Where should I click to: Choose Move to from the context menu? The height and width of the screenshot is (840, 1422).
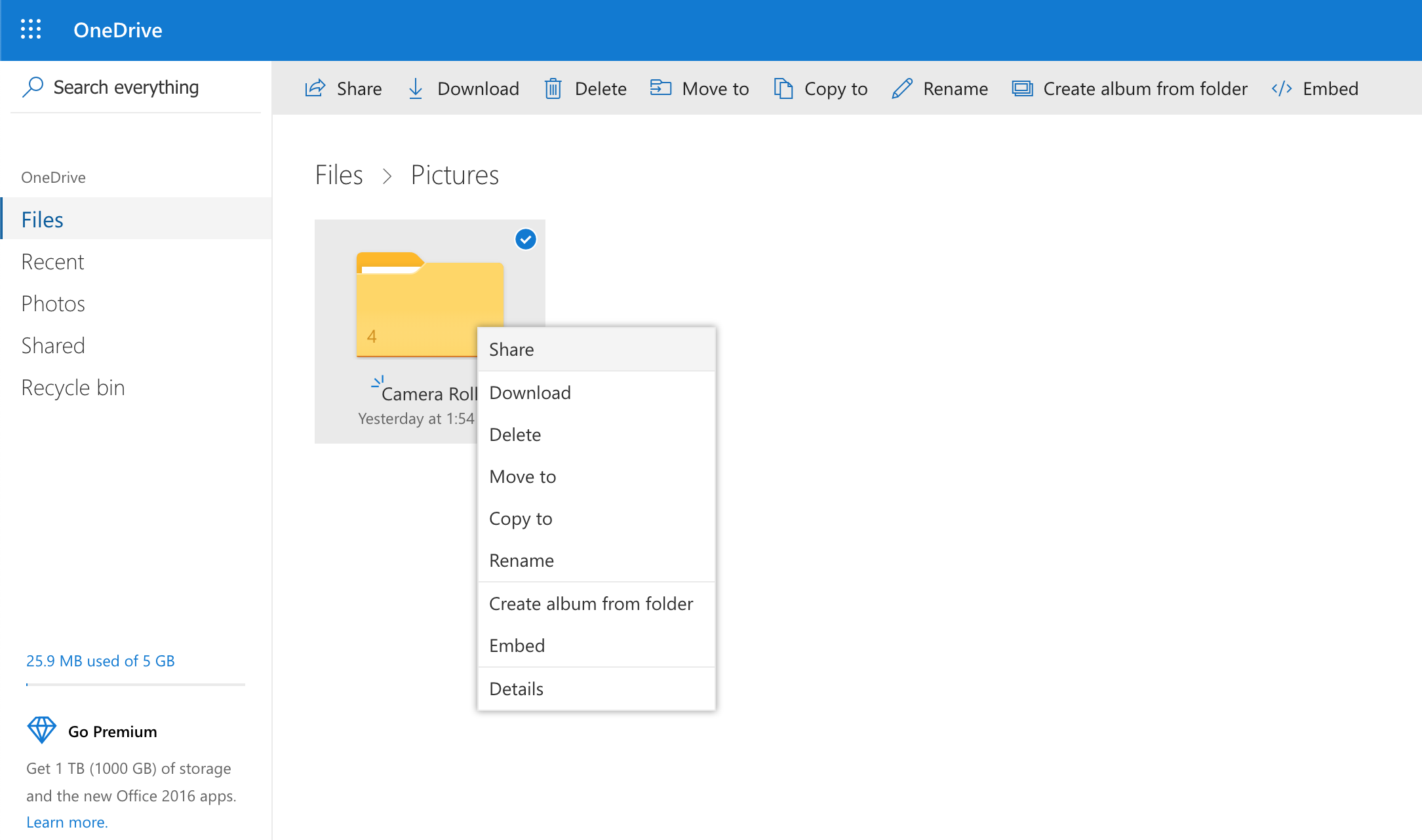(x=597, y=476)
